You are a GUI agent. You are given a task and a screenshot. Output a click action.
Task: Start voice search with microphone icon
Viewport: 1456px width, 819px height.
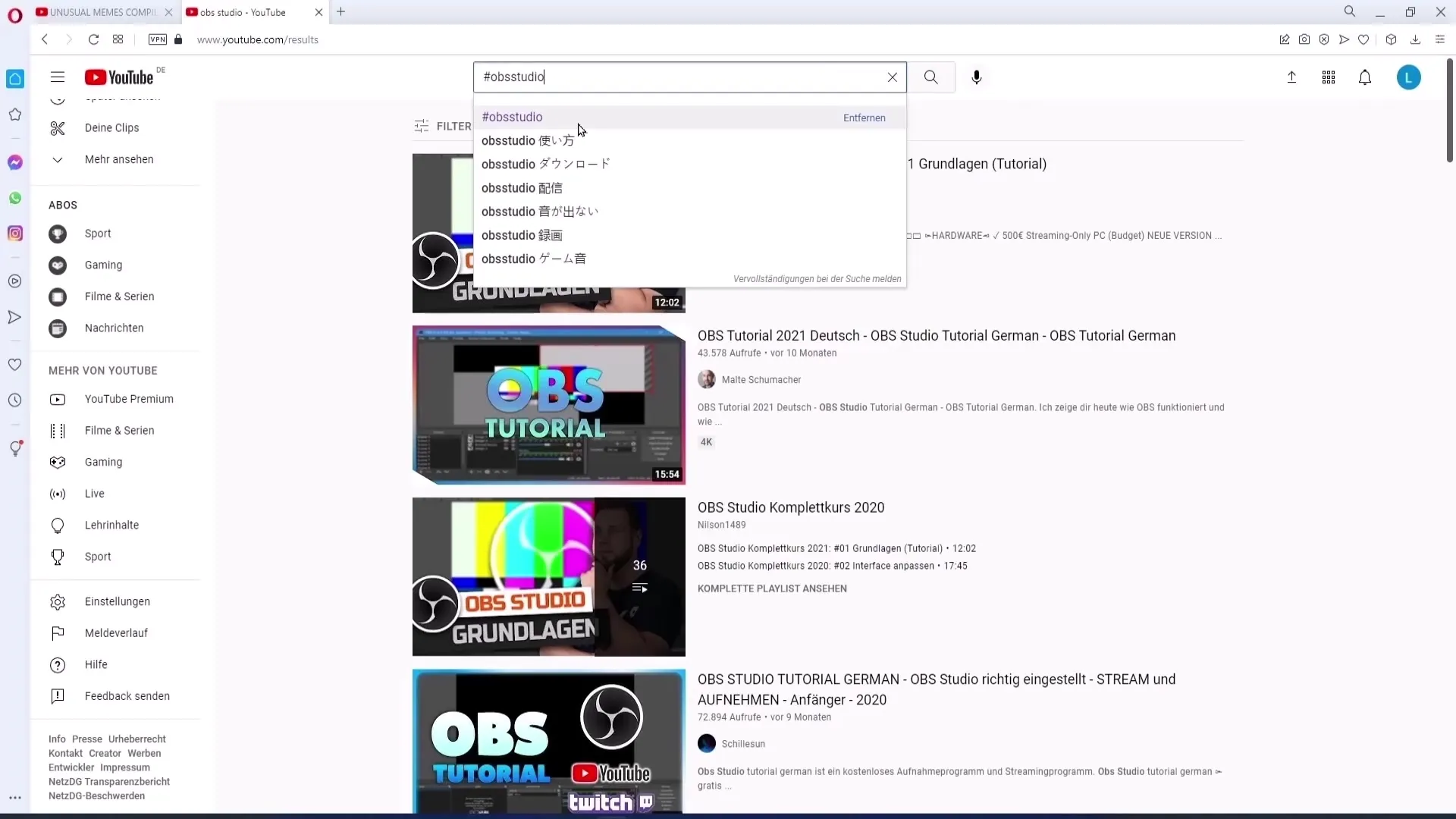[977, 77]
